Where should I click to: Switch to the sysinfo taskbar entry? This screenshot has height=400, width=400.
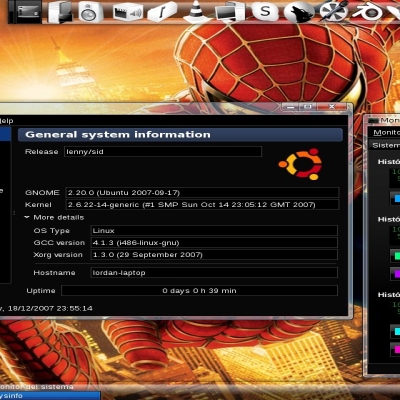coord(50,396)
